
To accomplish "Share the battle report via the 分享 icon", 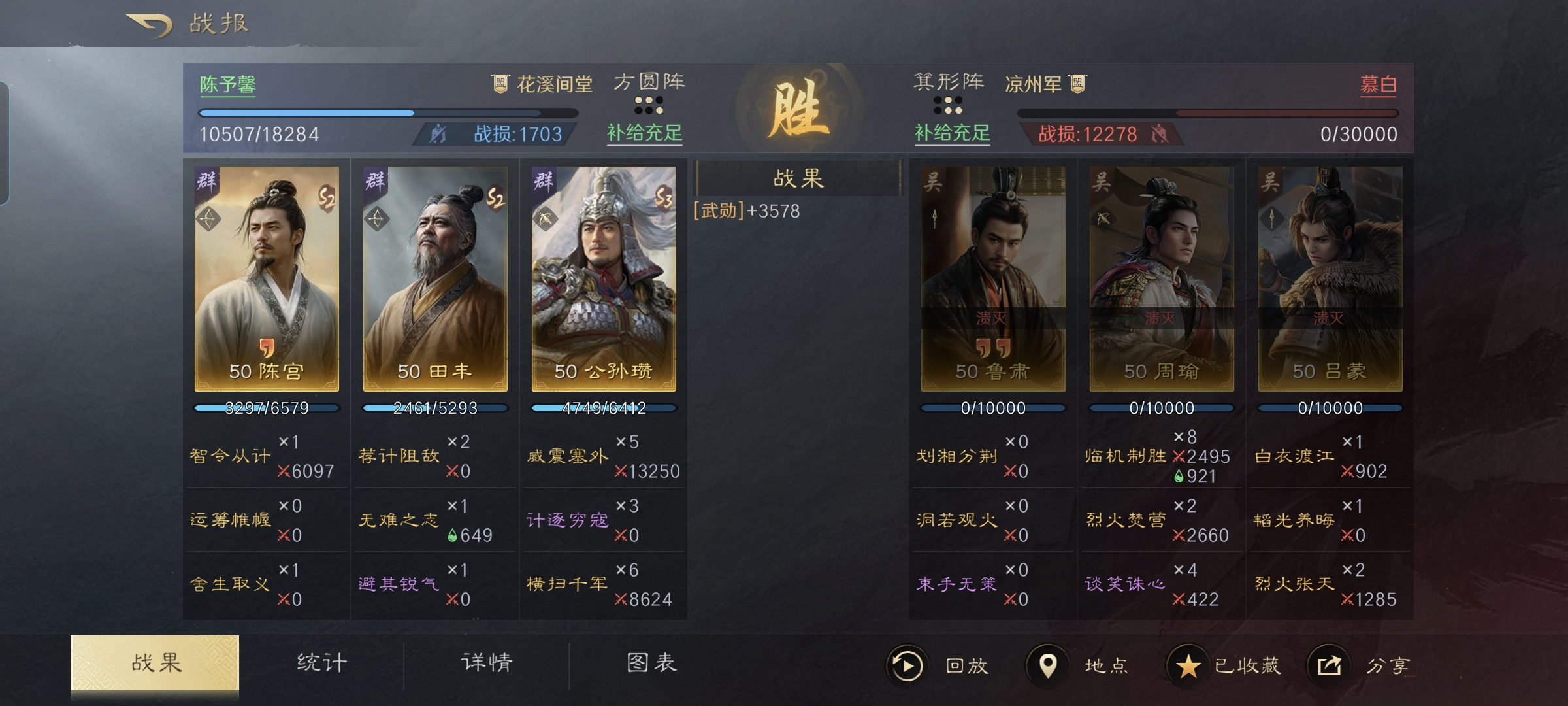I will [x=1328, y=665].
